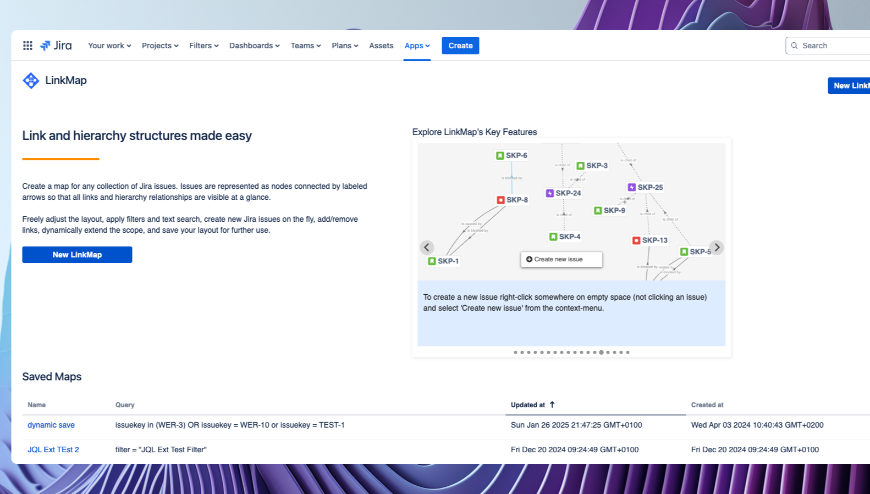Open the Plans dropdown

[x=345, y=46]
